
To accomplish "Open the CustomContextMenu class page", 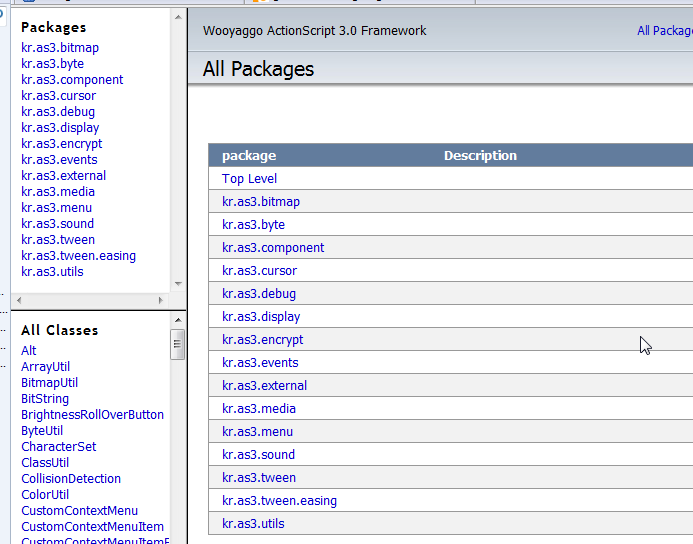I will pos(79,510).
